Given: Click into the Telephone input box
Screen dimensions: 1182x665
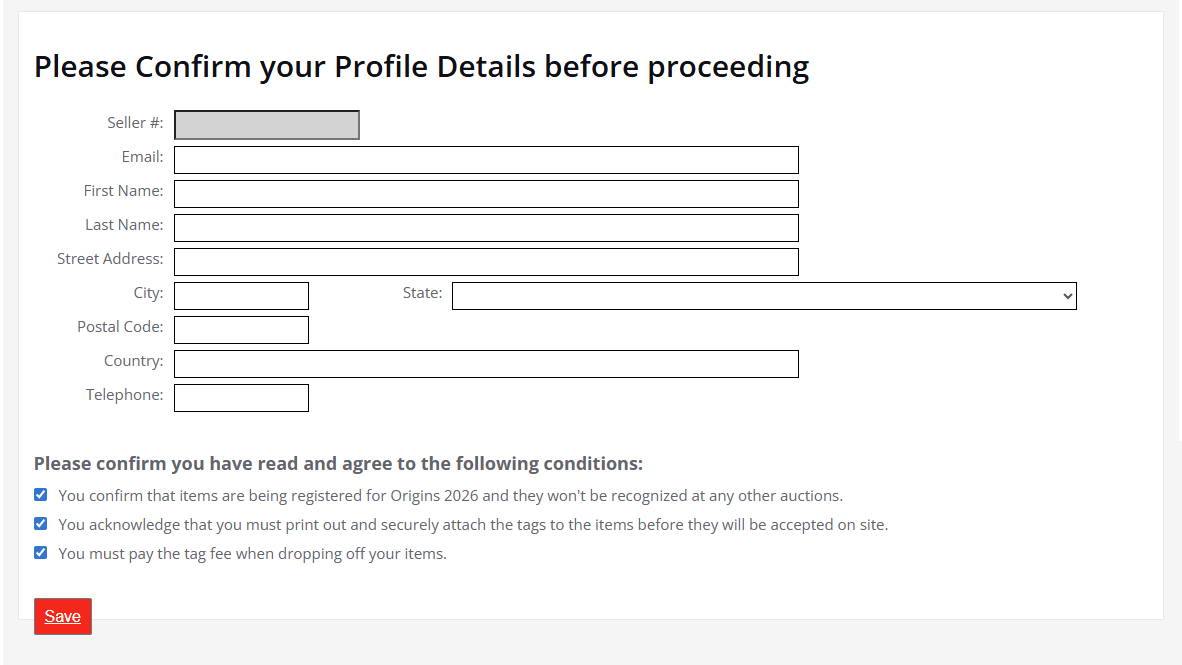Looking at the screenshot, I should (241, 398).
